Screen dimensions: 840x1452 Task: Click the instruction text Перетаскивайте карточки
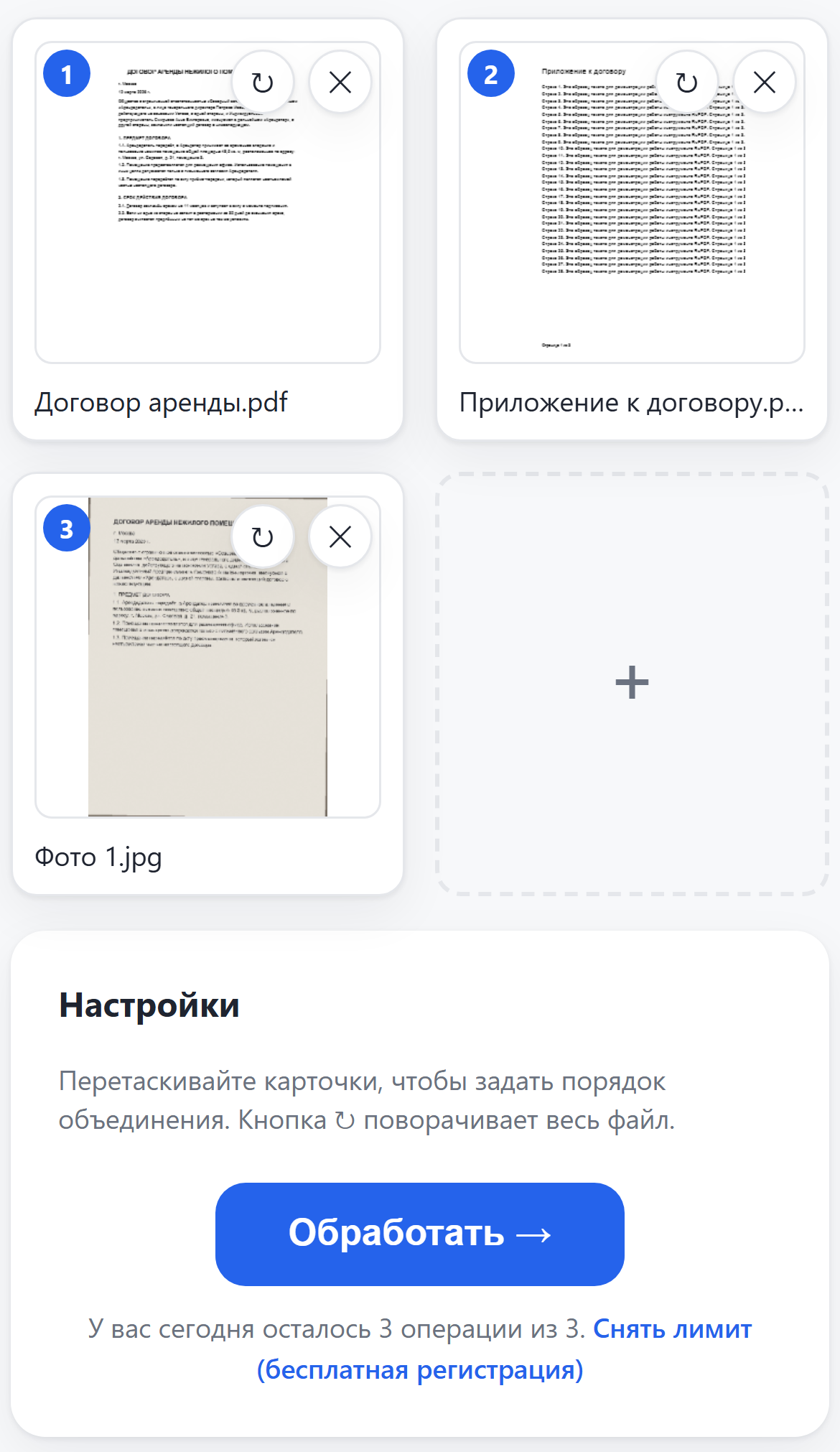[x=367, y=1100]
